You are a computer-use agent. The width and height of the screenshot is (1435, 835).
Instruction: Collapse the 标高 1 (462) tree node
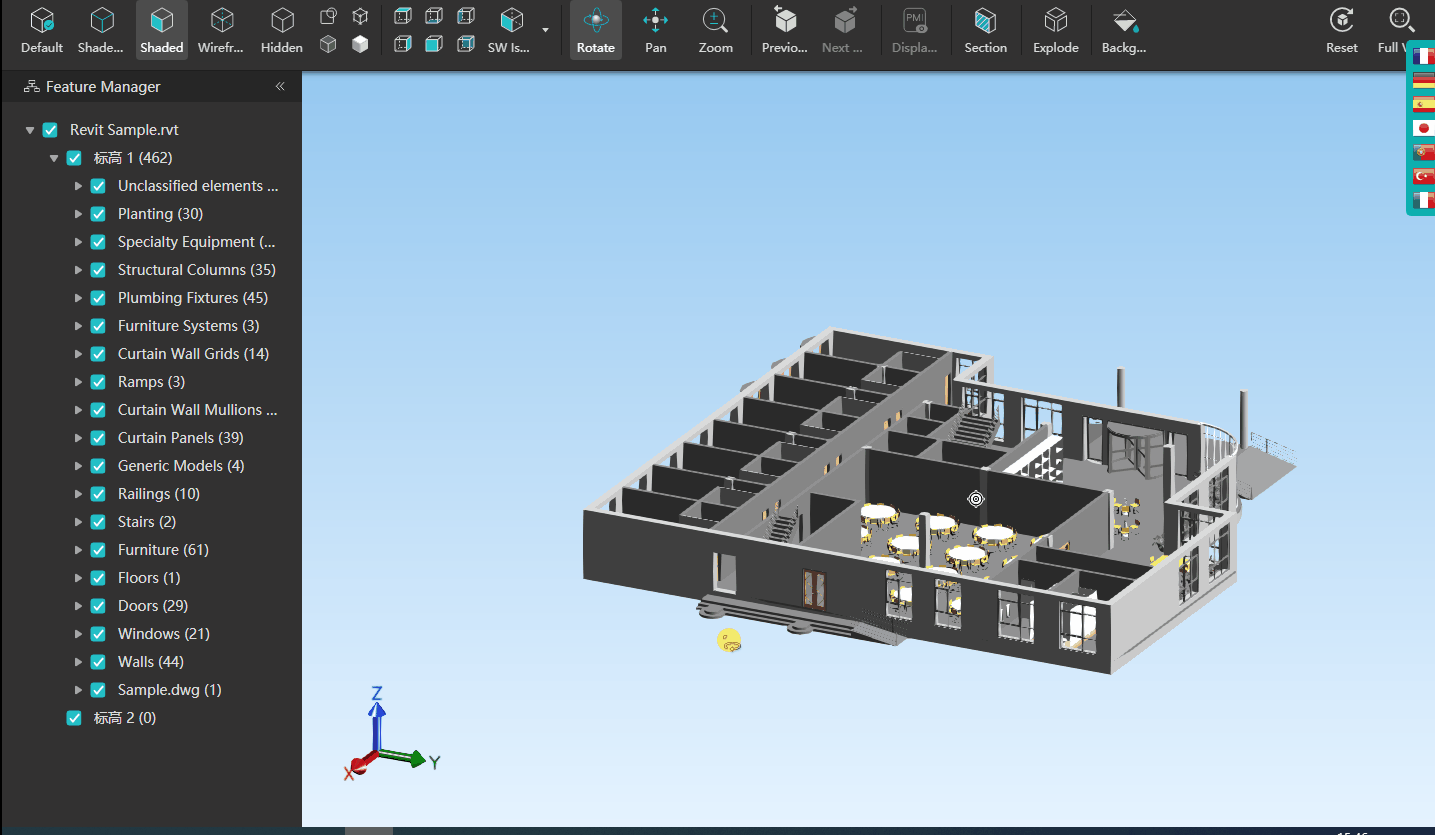click(x=54, y=158)
